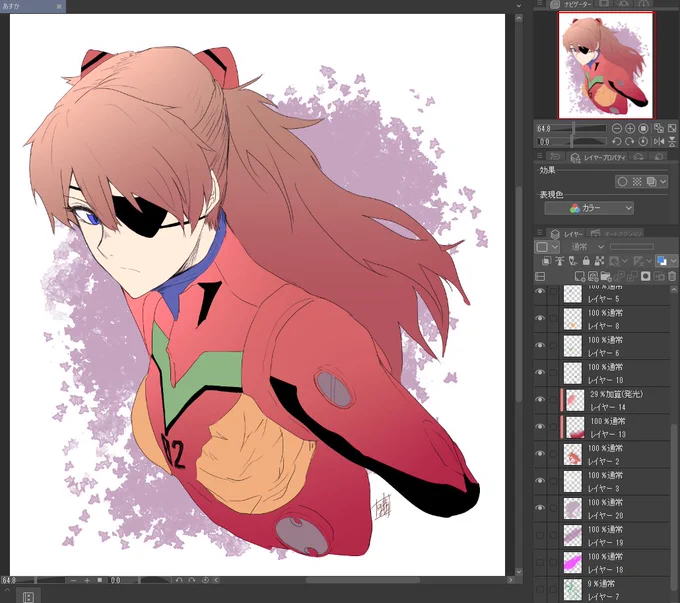This screenshot has height=603, width=680.
Task: Click the canvas horizontal scrollbar
Action: [x=363, y=580]
